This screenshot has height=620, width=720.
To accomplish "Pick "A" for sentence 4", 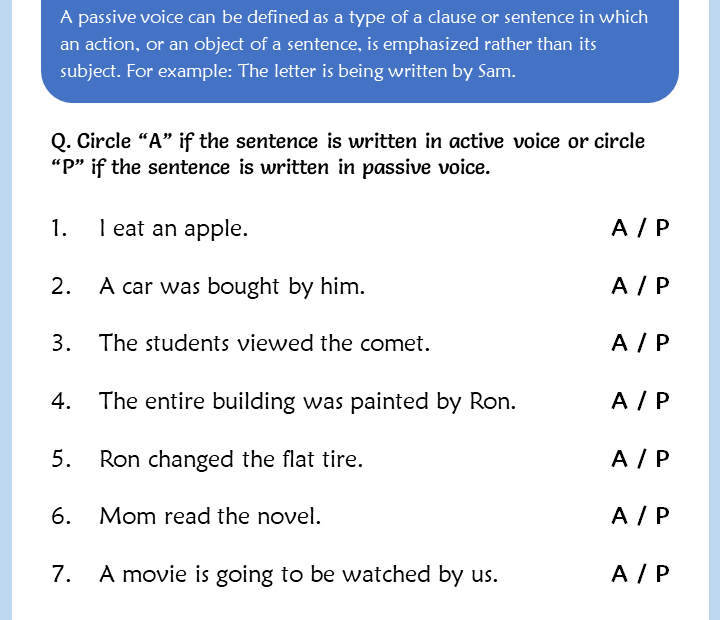I will [621, 402].
